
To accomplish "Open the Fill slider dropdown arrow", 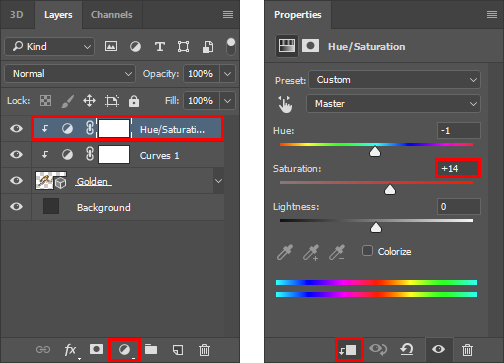I will pyautogui.click(x=227, y=101).
